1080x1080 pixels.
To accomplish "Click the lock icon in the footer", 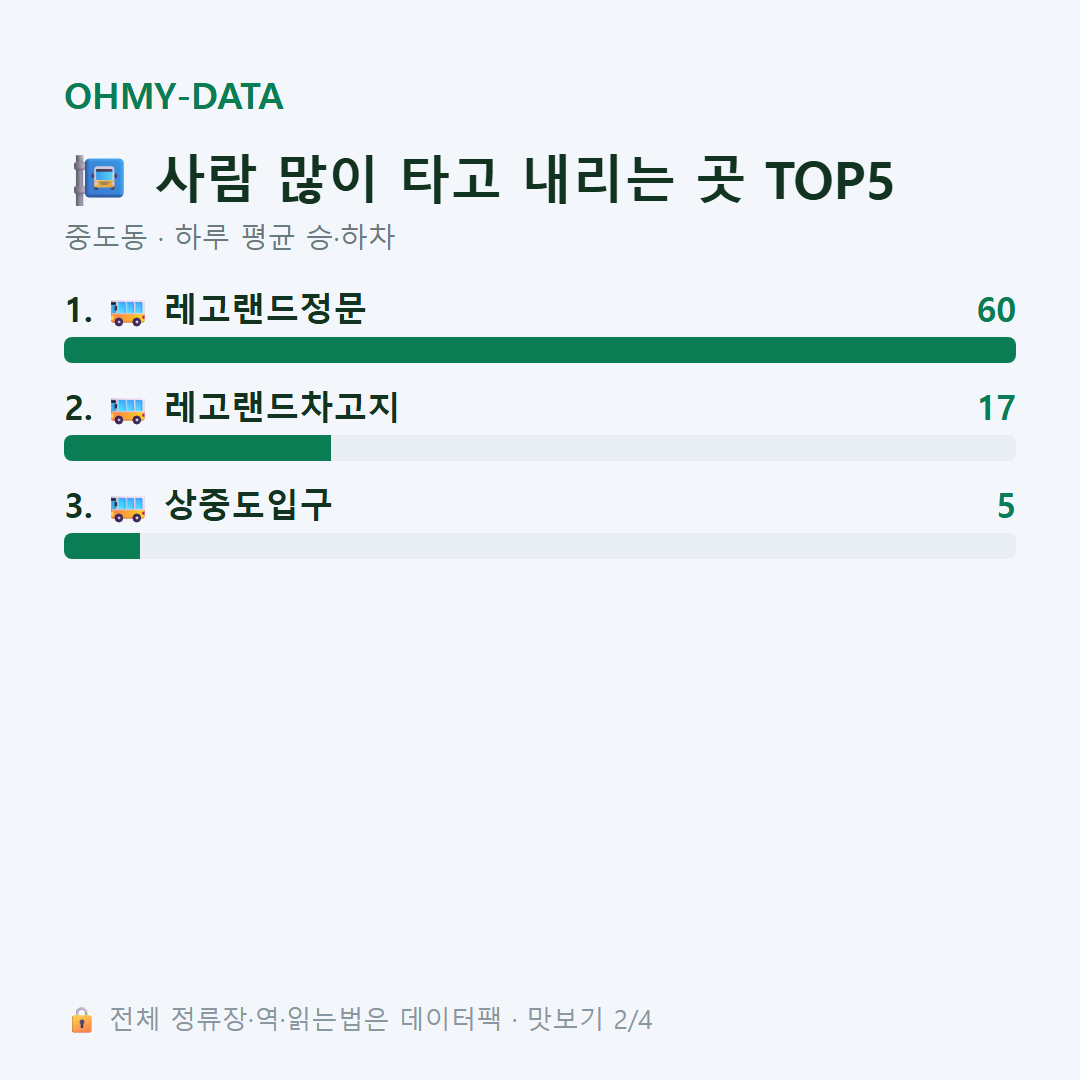I will click(x=81, y=1019).
